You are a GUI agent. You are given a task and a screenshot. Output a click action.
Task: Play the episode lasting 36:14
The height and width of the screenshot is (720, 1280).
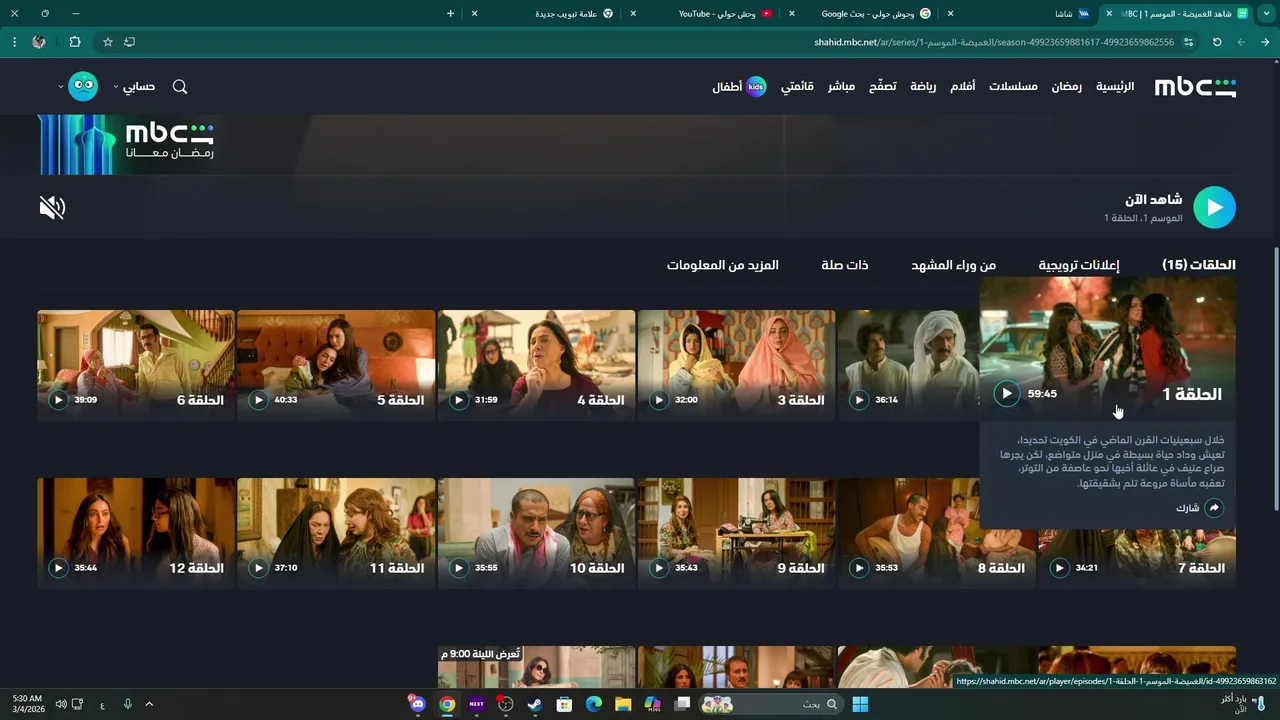tap(859, 400)
